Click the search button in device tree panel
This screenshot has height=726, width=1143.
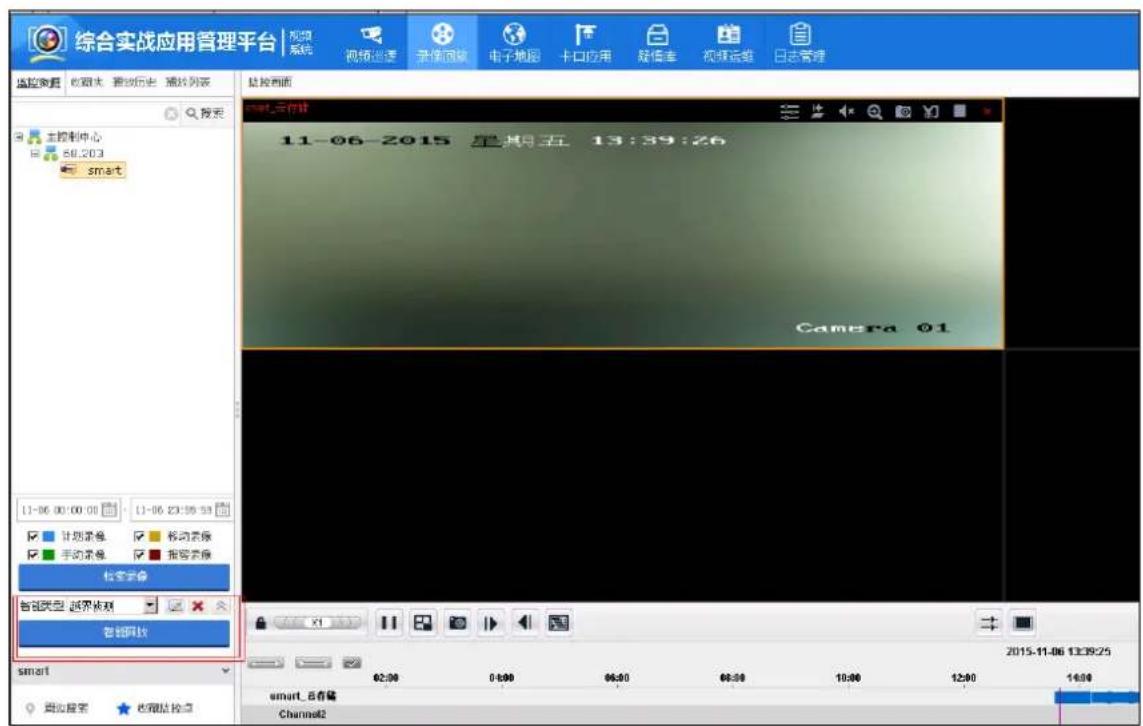206,114
